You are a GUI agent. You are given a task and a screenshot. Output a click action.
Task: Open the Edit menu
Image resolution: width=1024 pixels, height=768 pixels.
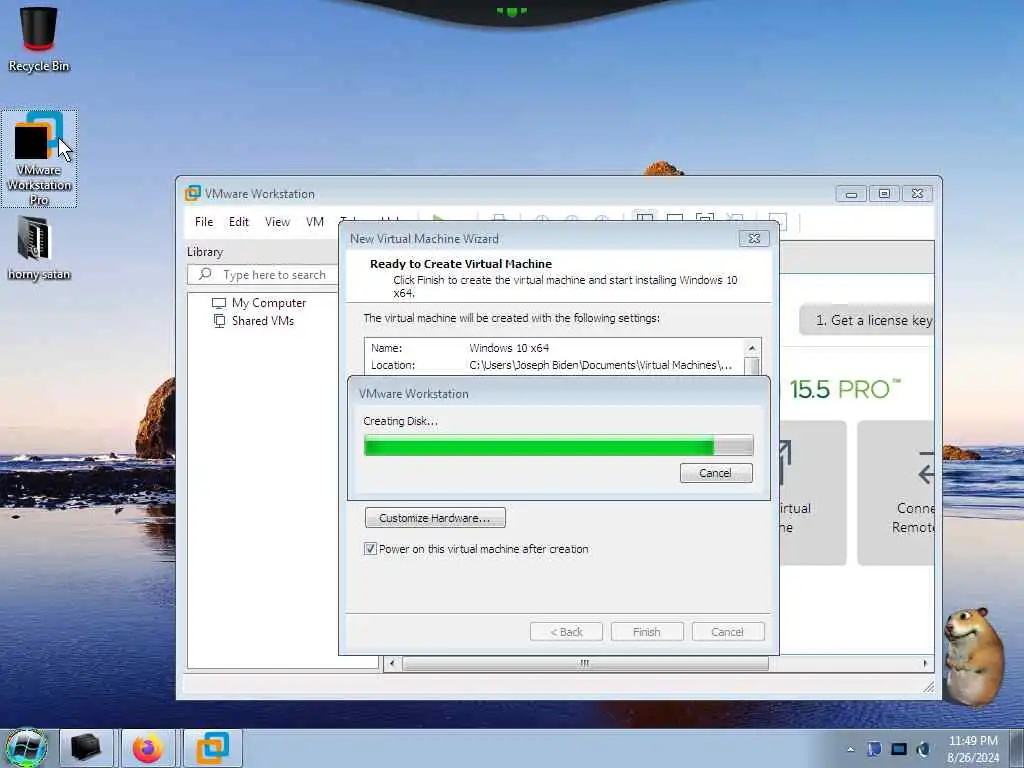(x=238, y=222)
